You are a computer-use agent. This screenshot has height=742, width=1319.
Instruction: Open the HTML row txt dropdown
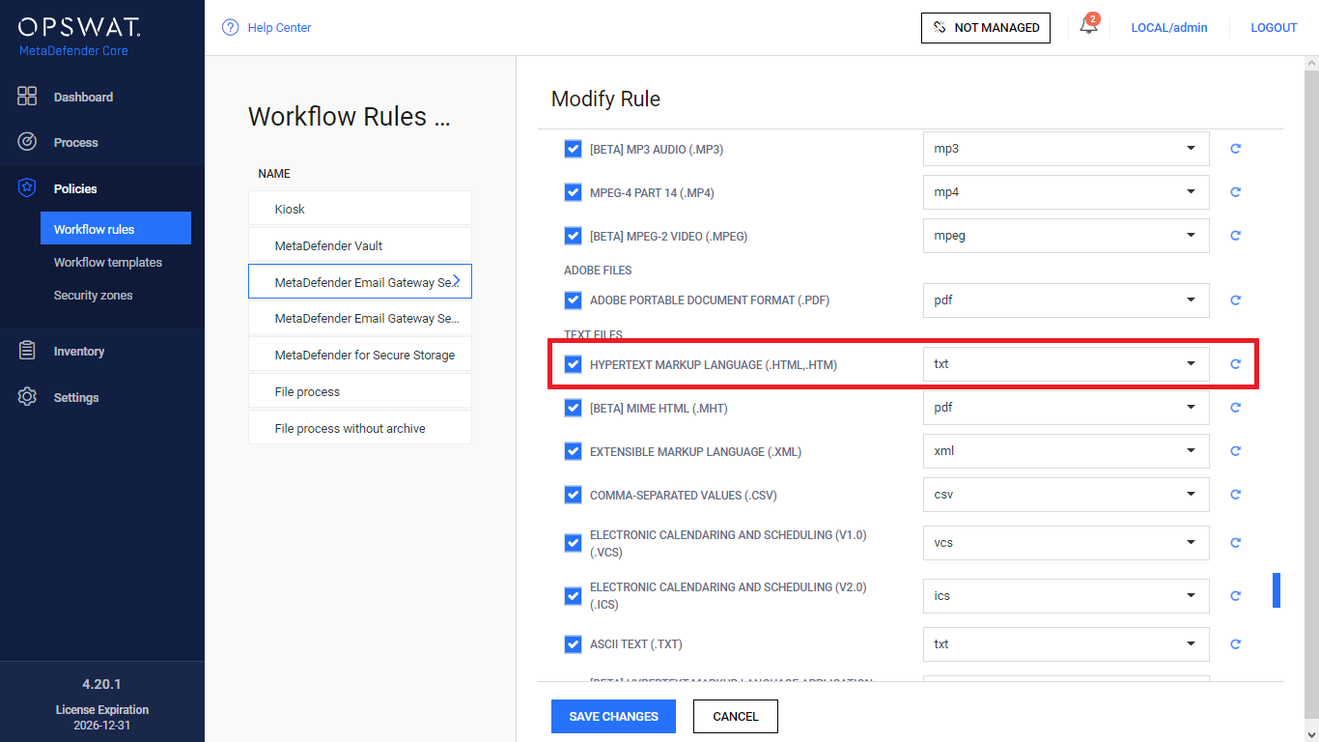coord(1066,364)
